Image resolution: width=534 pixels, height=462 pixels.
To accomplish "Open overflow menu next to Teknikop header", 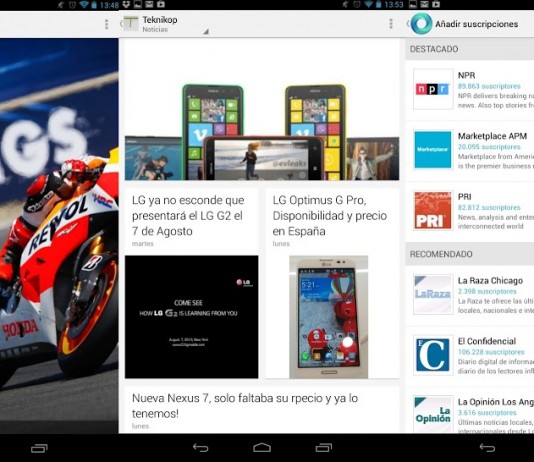I will pos(391,23).
